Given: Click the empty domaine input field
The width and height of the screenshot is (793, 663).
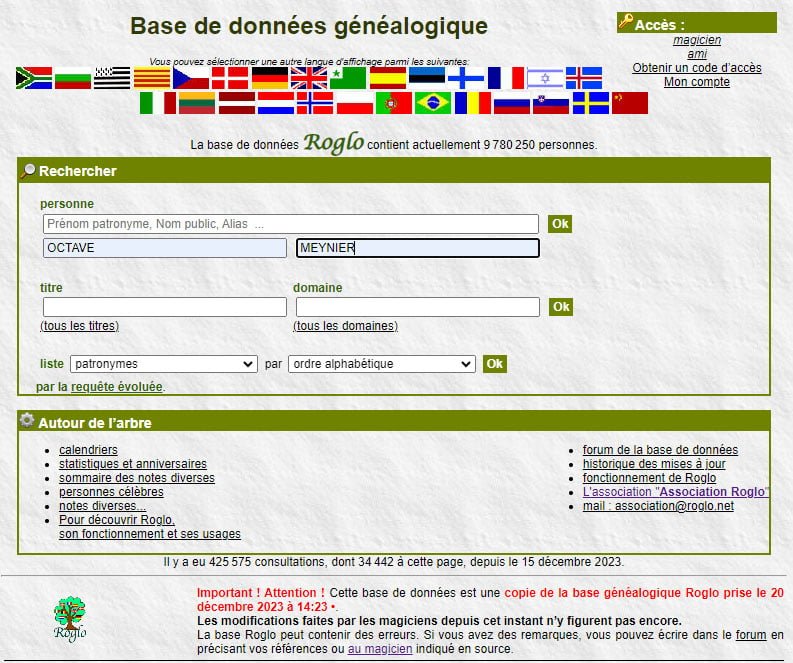Looking at the screenshot, I should tap(418, 307).
